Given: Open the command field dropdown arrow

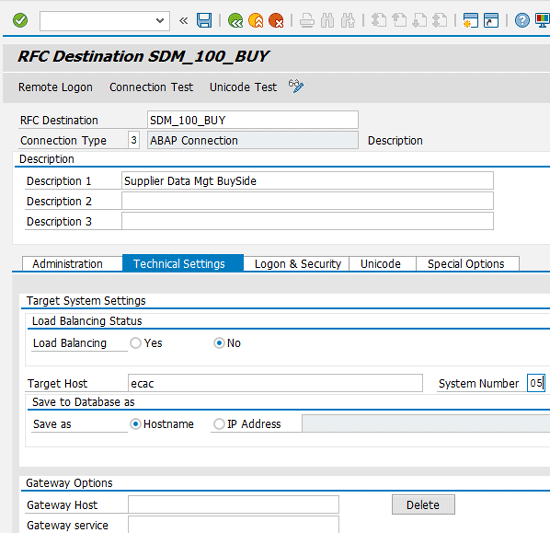Looking at the screenshot, I should [x=160, y=21].
